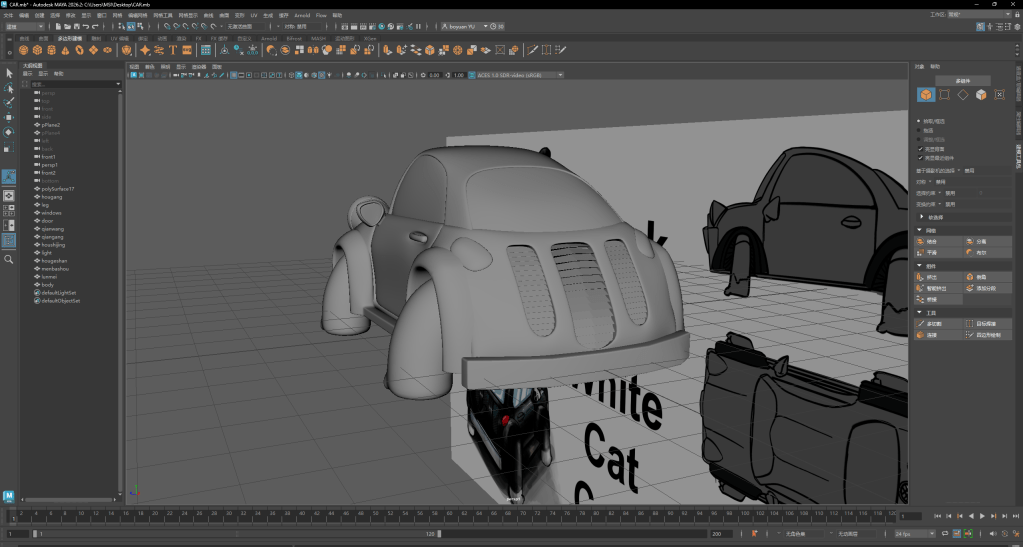The image size is (1023, 547).
Task: Select the Move tool in the left toolbox
Action: point(9,117)
